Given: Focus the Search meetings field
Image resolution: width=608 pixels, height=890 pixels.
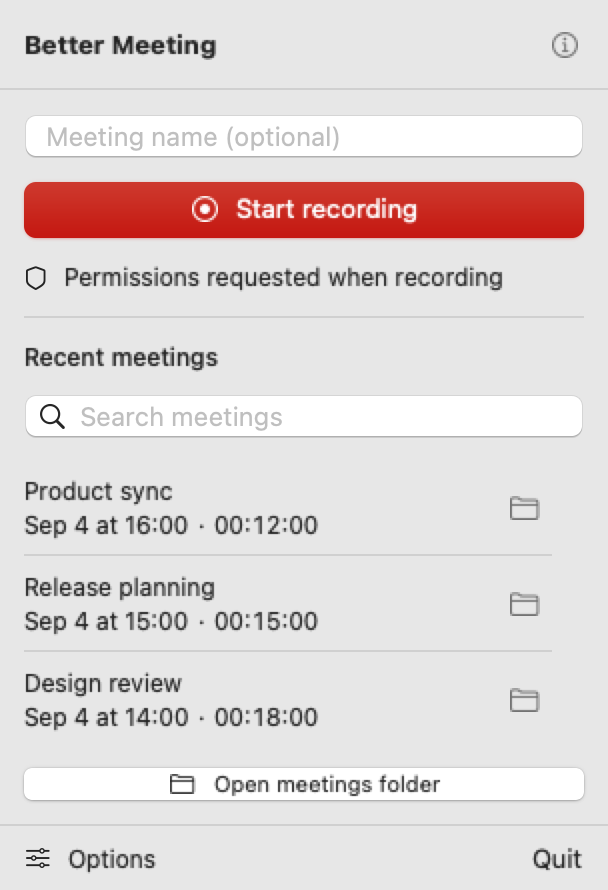Looking at the screenshot, I should click(x=304, y=416).
